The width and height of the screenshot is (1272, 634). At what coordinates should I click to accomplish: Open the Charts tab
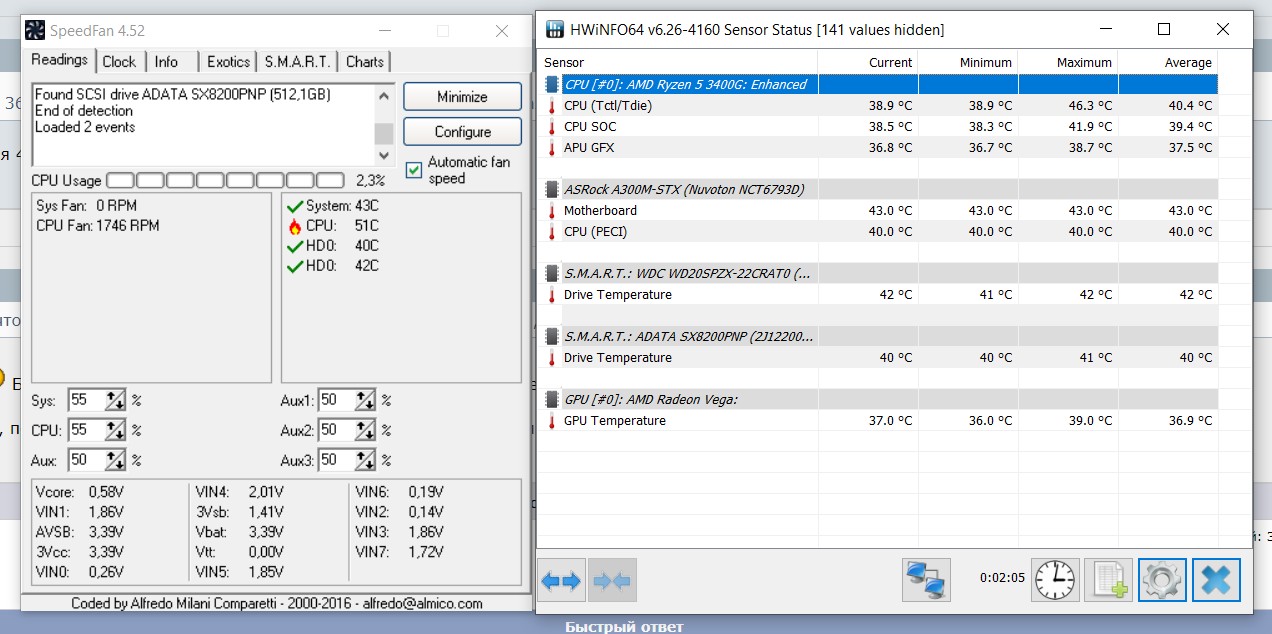[365, 62]
